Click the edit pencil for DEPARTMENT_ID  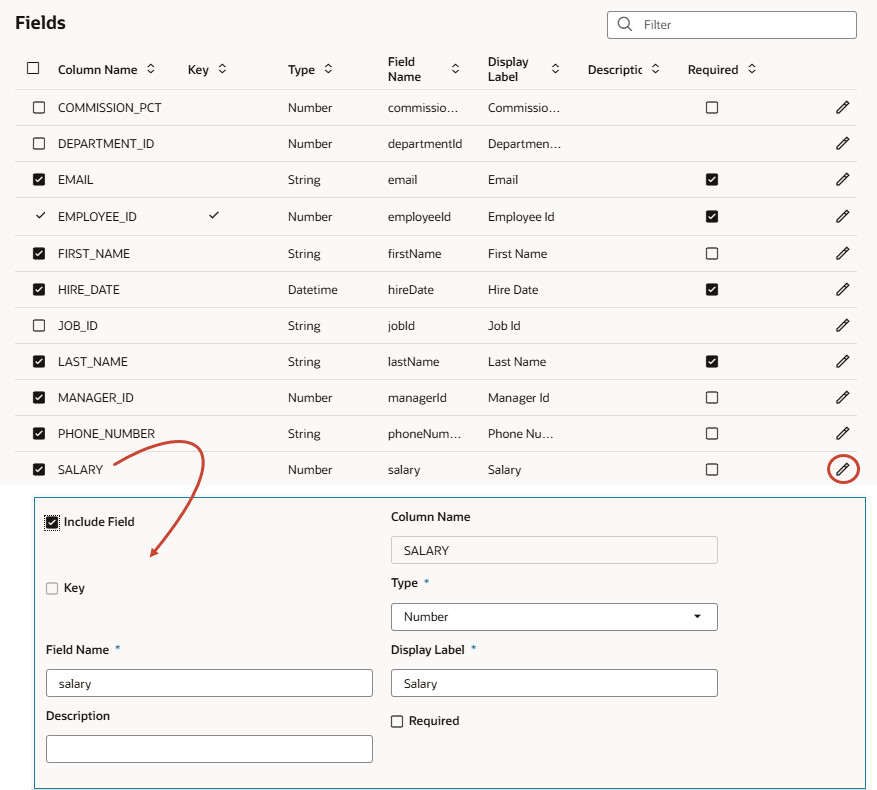point(842,143)
